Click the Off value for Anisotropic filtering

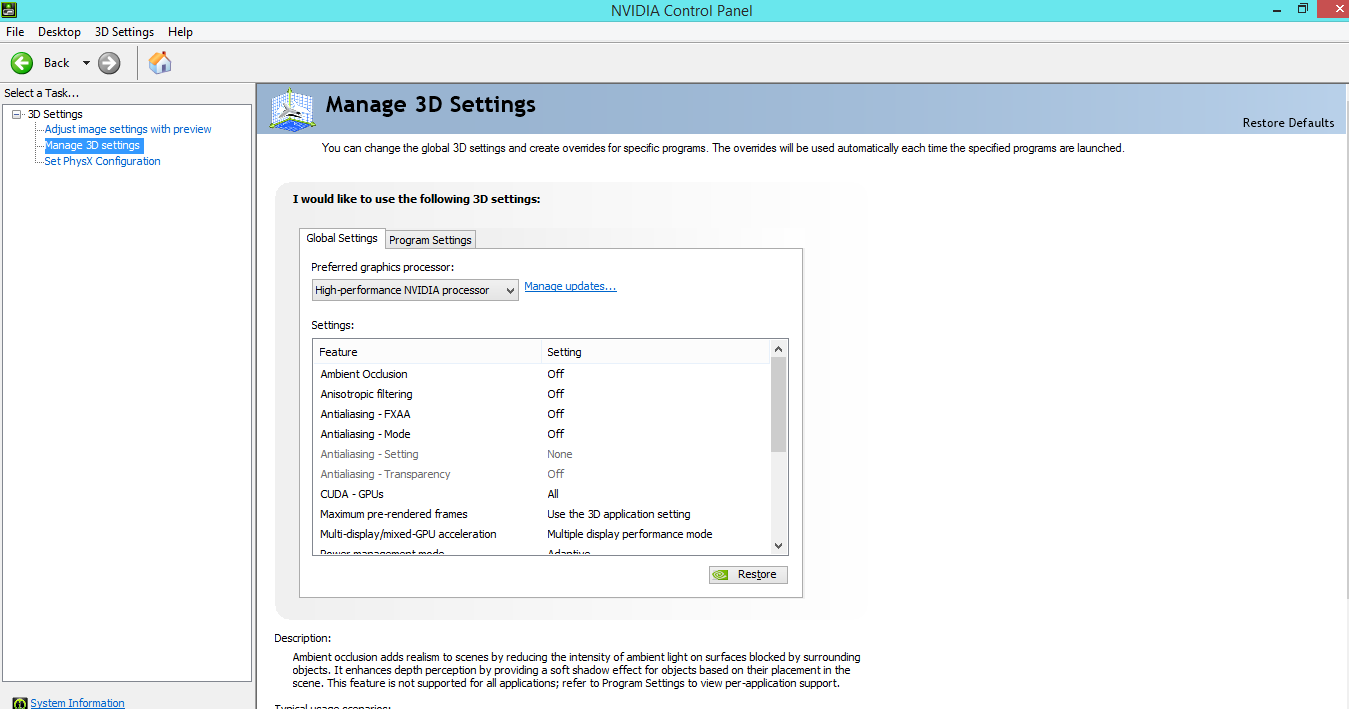pos(555,394)
